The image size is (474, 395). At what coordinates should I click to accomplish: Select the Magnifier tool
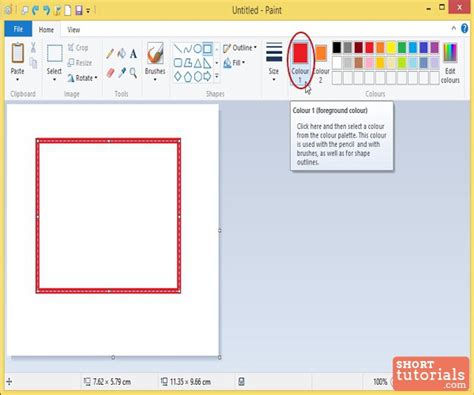click(x=133, y=73)
